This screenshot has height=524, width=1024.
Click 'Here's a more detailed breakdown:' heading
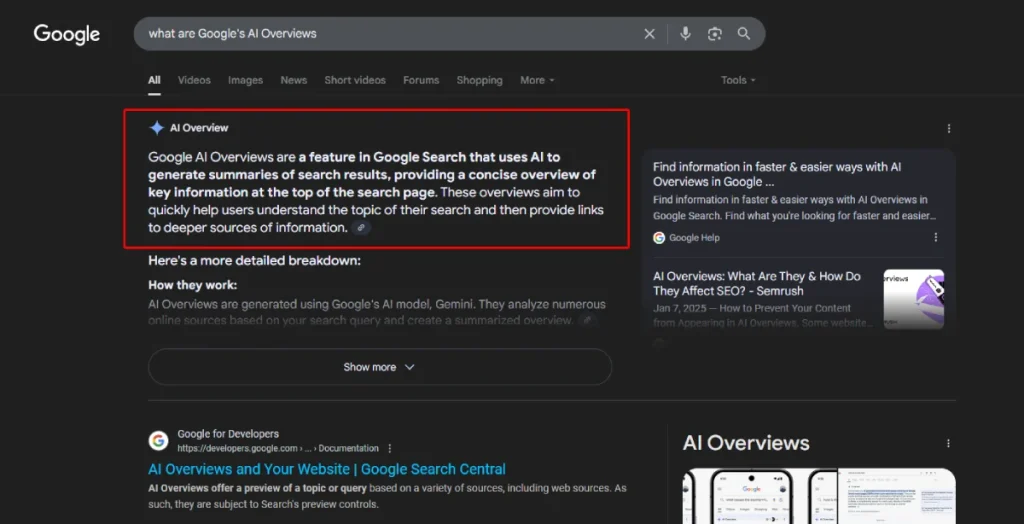pyautogui.click(x=255, y=261)
